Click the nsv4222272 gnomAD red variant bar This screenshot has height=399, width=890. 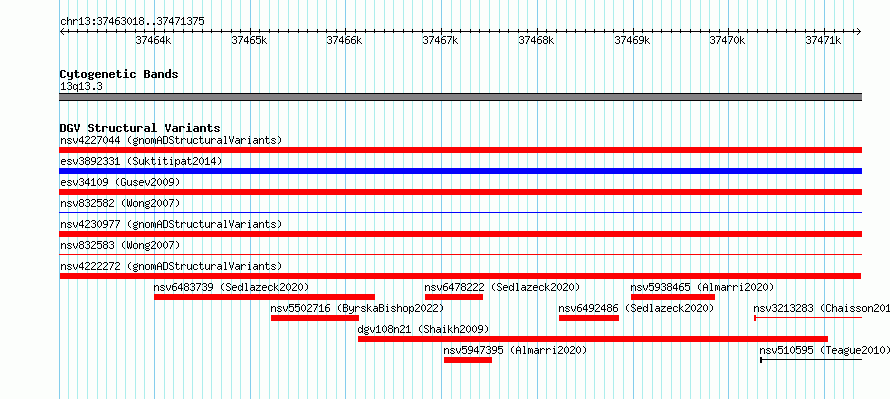460,276
